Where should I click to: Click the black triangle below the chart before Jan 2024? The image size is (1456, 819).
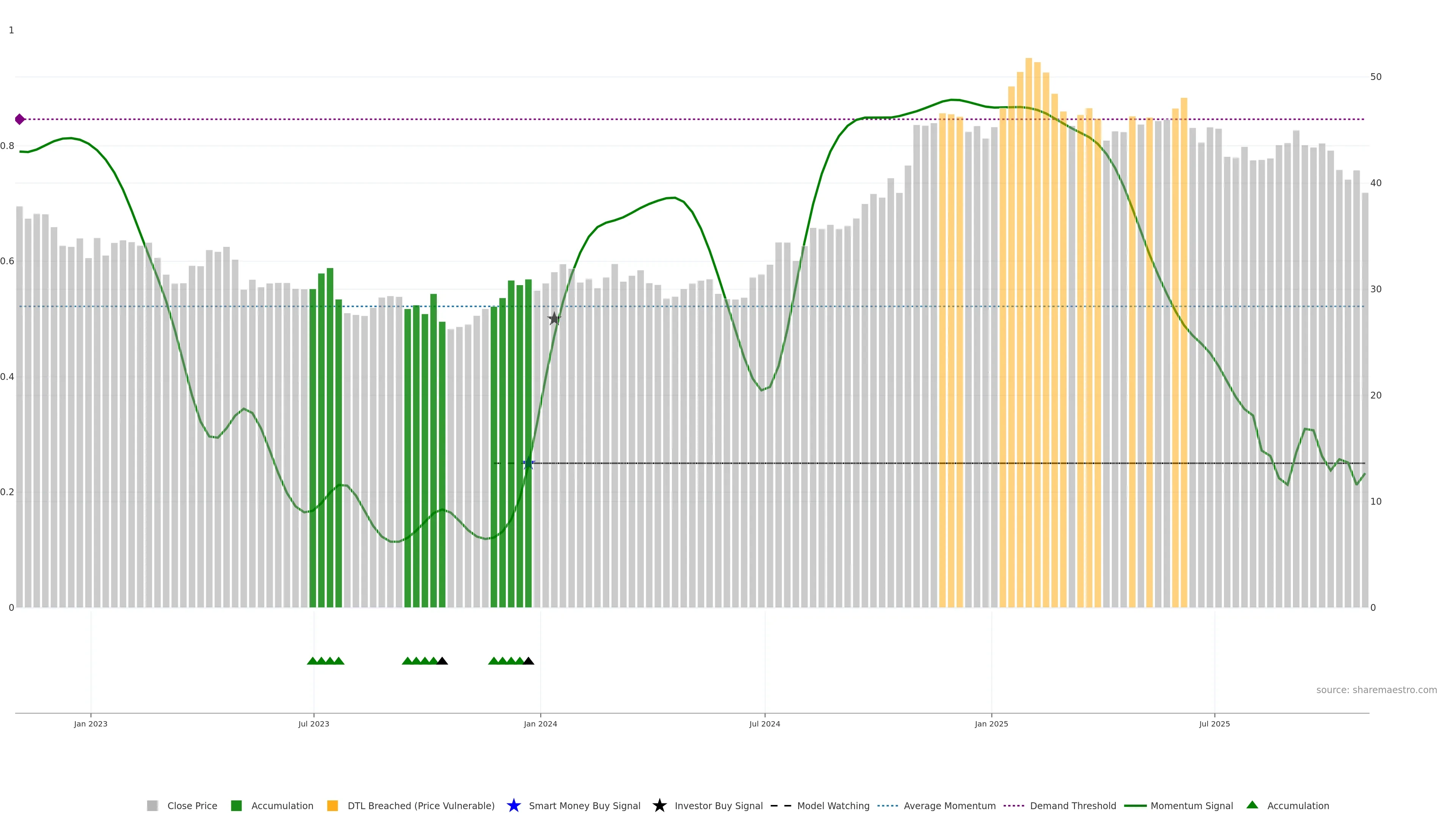[529, 661]
